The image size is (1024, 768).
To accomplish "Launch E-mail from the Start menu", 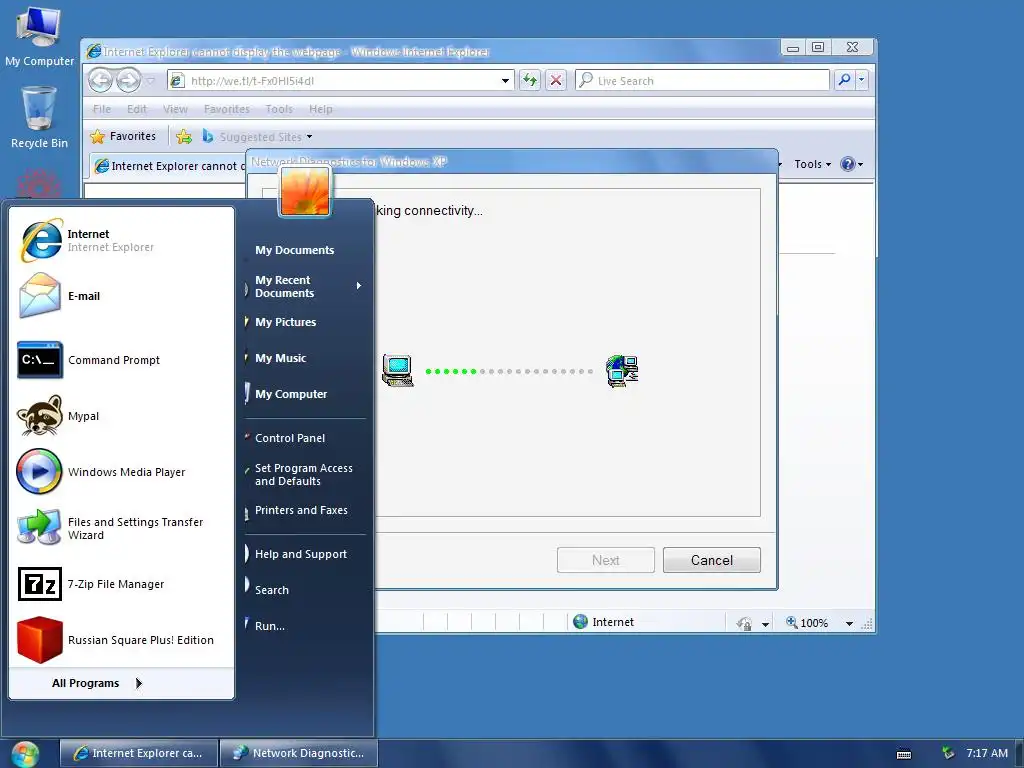I will pos(121,296).
